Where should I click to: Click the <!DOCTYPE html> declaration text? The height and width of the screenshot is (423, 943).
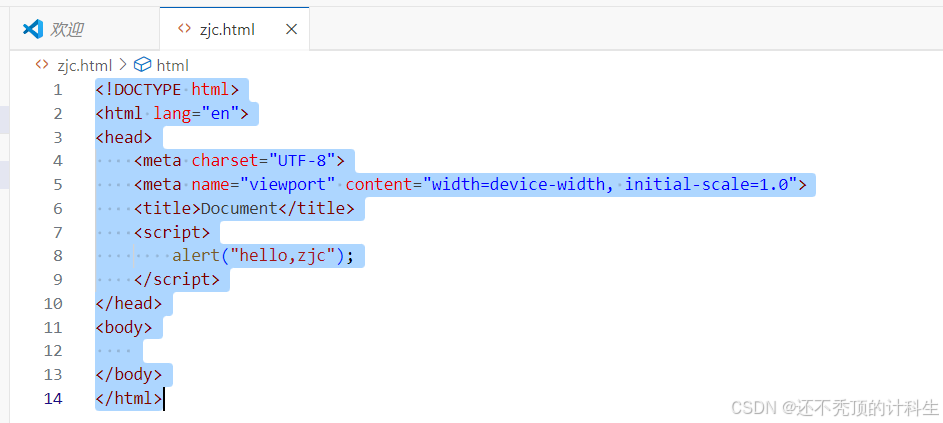(x=168, y=90)
